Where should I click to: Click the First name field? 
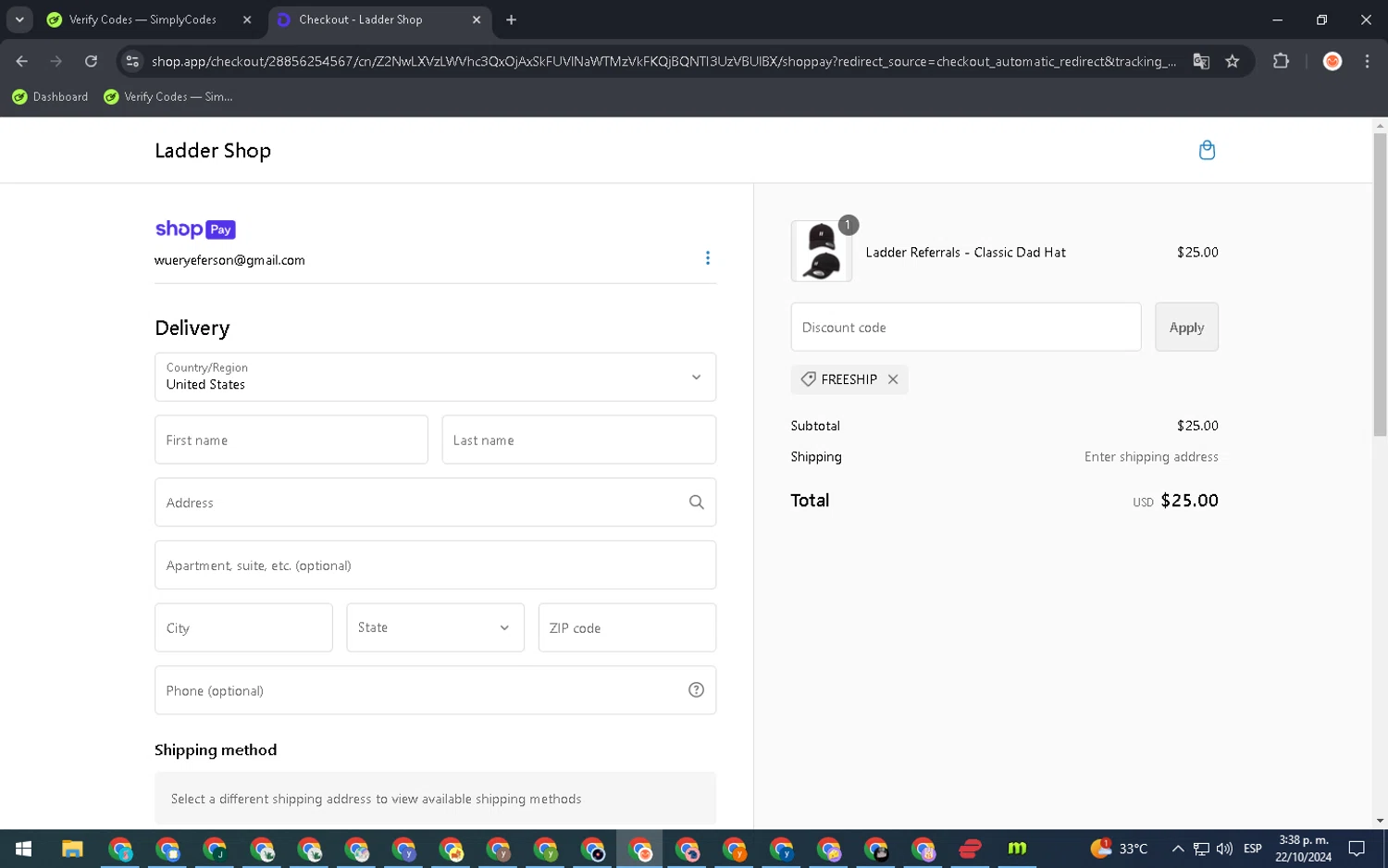(291, 440)
